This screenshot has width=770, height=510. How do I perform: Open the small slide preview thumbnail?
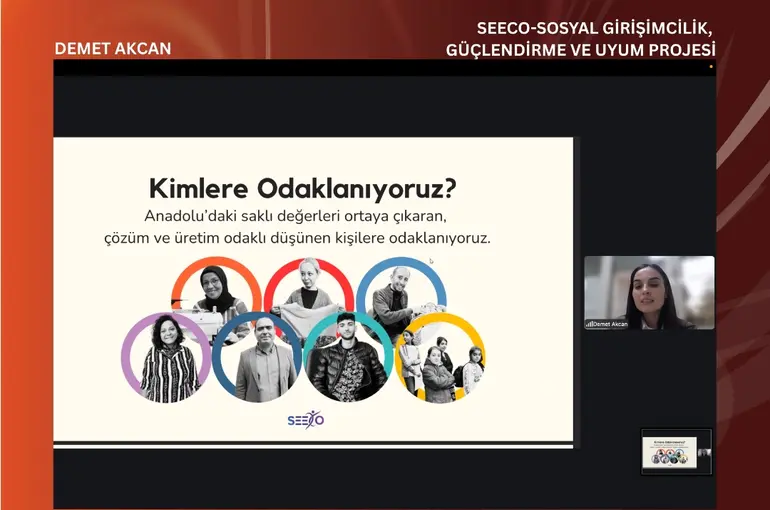click(676, 452)
